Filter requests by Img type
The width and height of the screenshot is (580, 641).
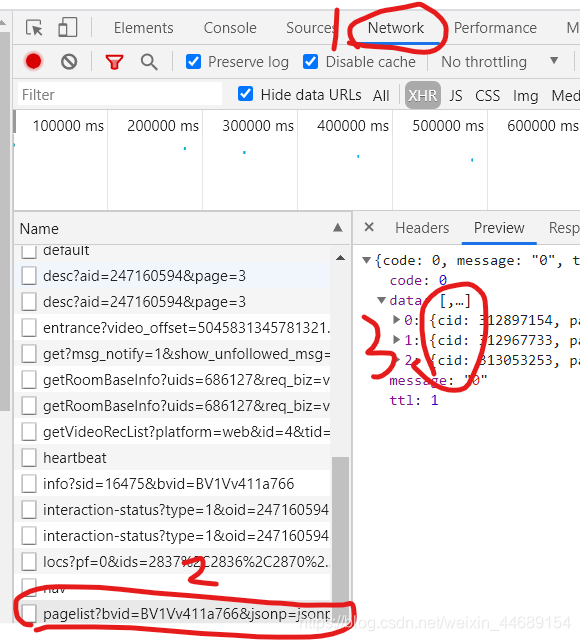525,96
